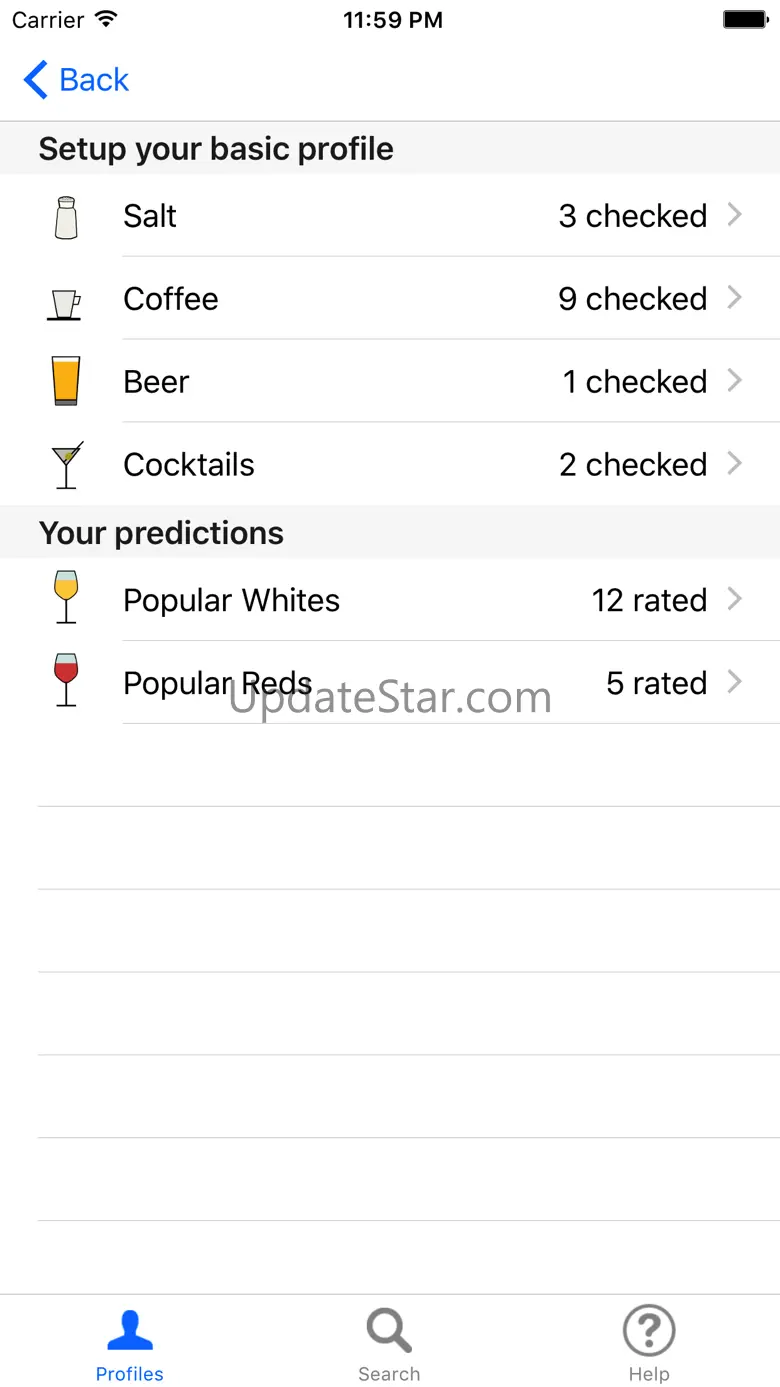The image size is (780, 1387).
Task: Tap the red wine glass icon
Action: [66, 681]
